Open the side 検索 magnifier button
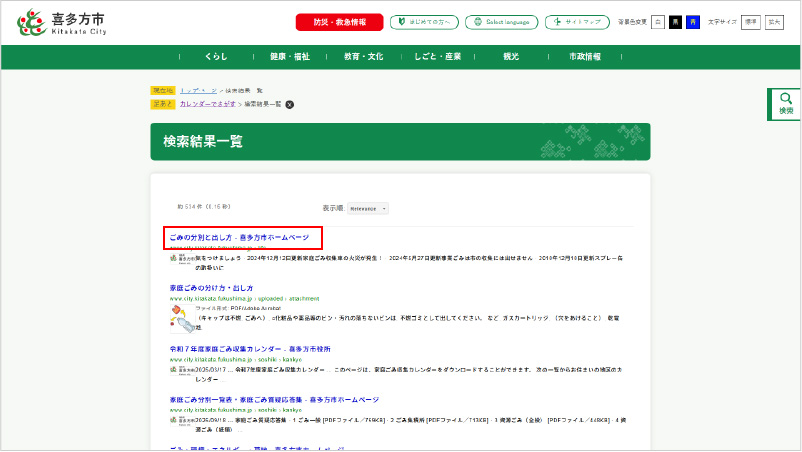This screenshot has height=452, width=802. [785, 104]
